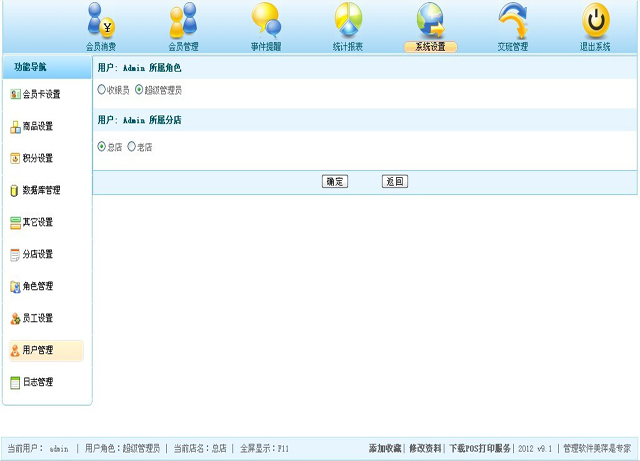640x461 pixels.
Task: Open the 统计报表 pie chart icon
Action: pos(348,21)
